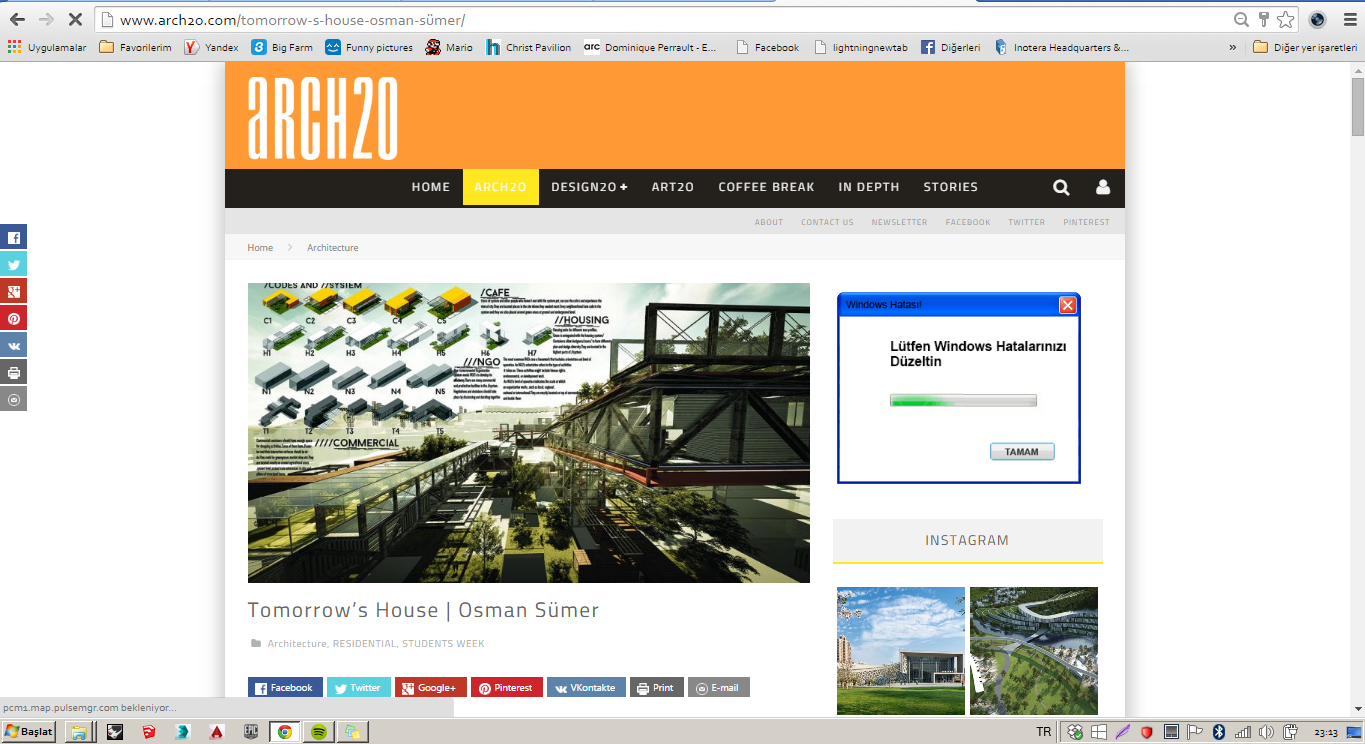
Task: Open the ART2O nav item
Action: tap(673, 187)
